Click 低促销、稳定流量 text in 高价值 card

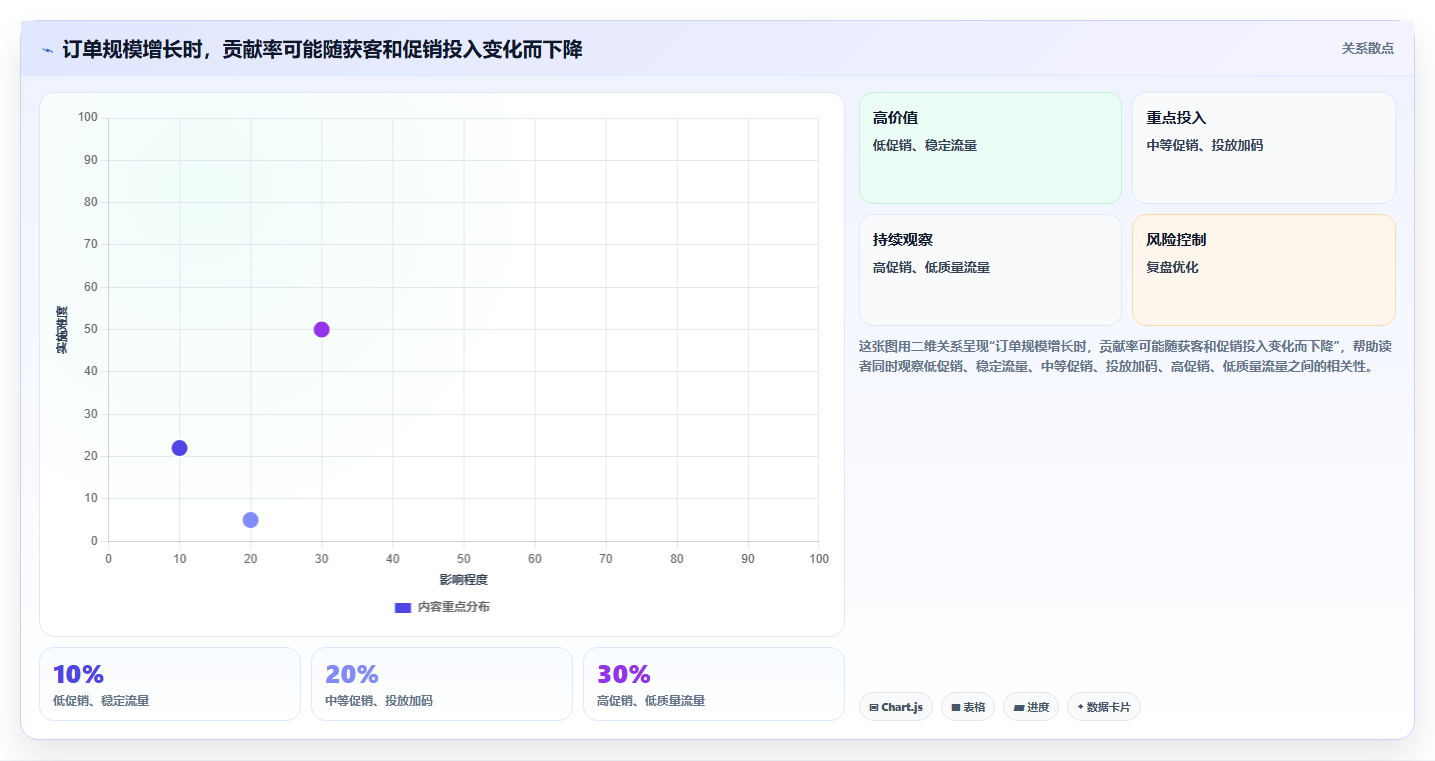pos(925,145)
